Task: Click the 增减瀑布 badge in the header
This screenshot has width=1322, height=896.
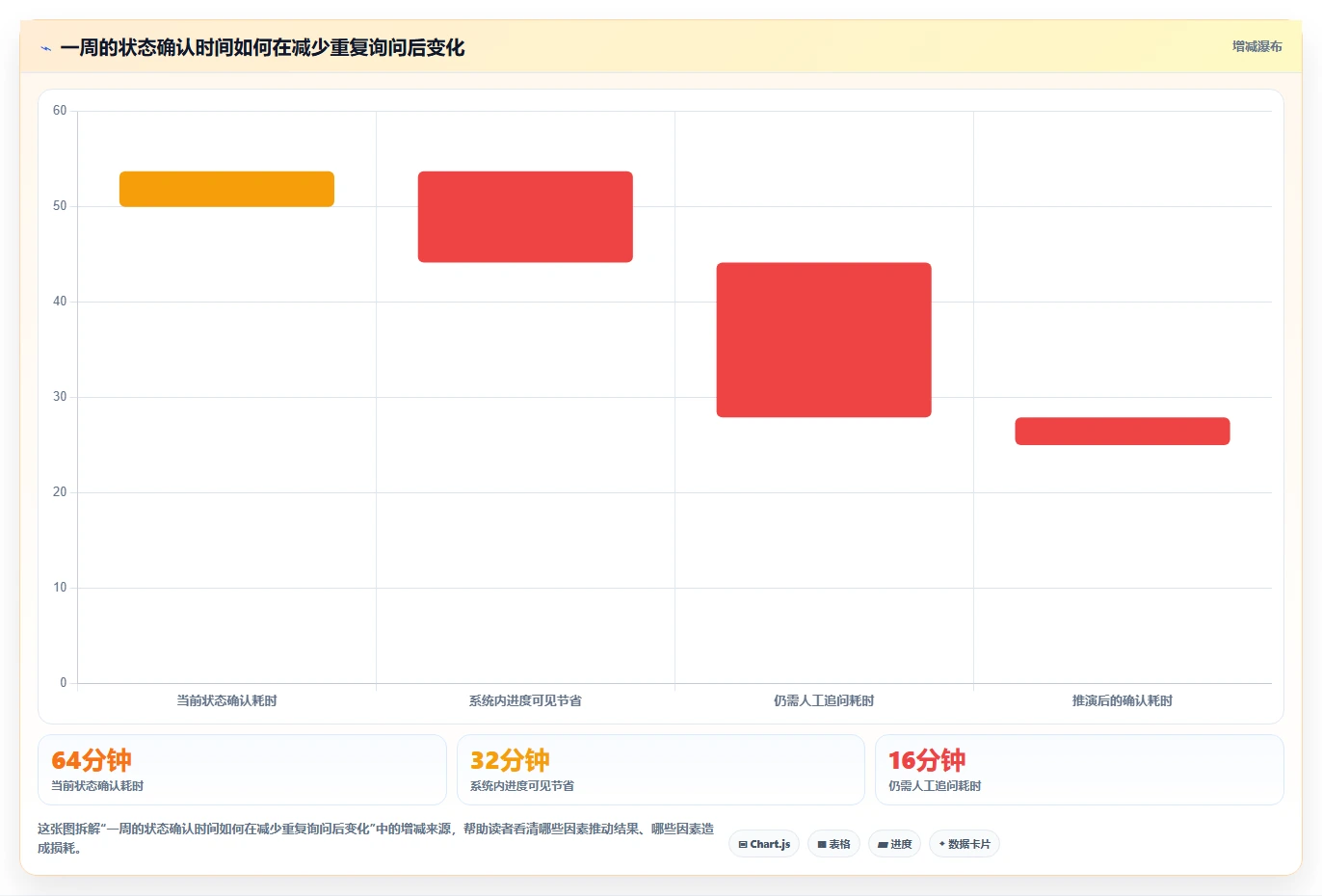Action: pos(1256,46)
